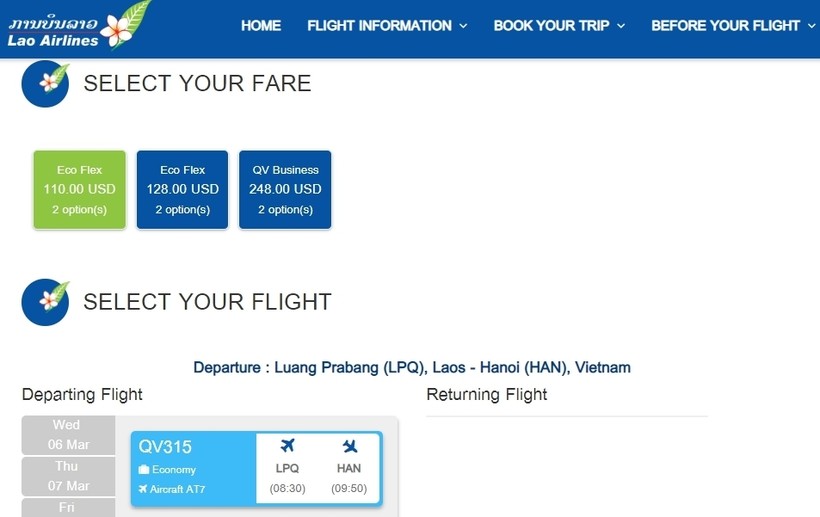Click the arrival plane icon above HAN
The height and width of the screenshot is (517, 820).
pos(349,446)
